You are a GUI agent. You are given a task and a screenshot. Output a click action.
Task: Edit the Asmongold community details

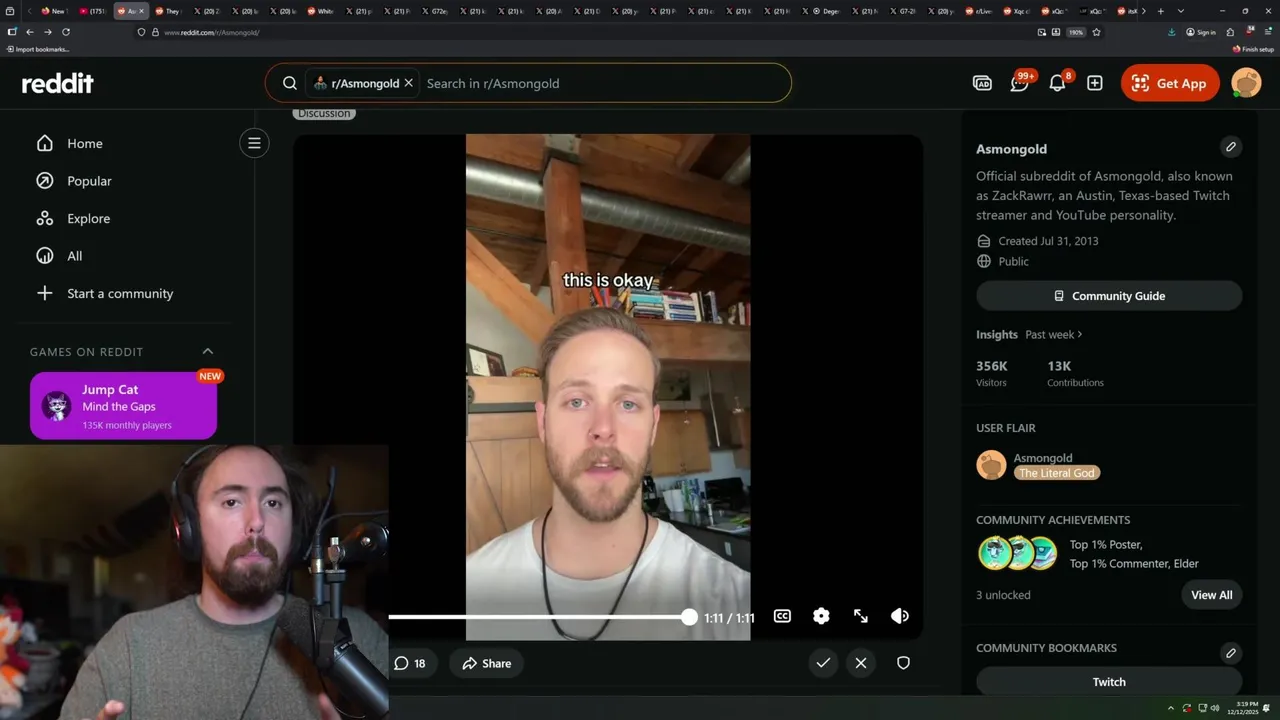coord(1231,147)
